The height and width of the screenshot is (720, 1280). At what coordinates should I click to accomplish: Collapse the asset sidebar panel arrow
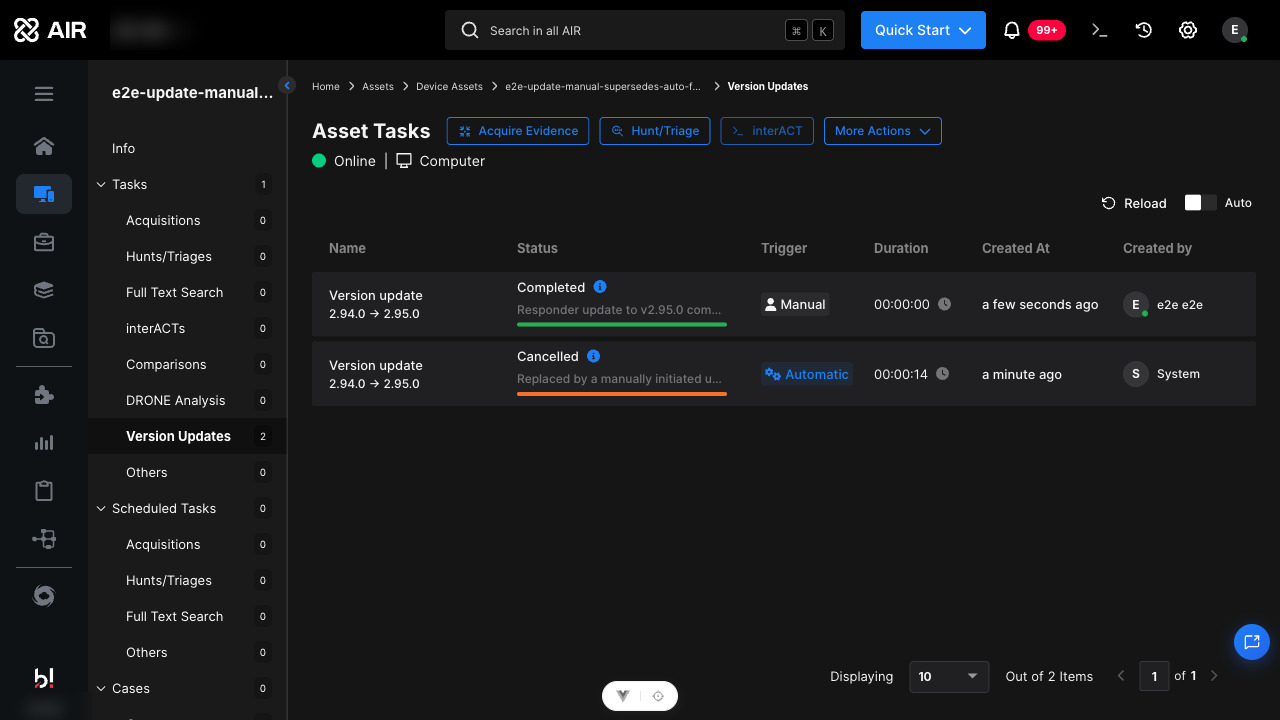[288, 86]
